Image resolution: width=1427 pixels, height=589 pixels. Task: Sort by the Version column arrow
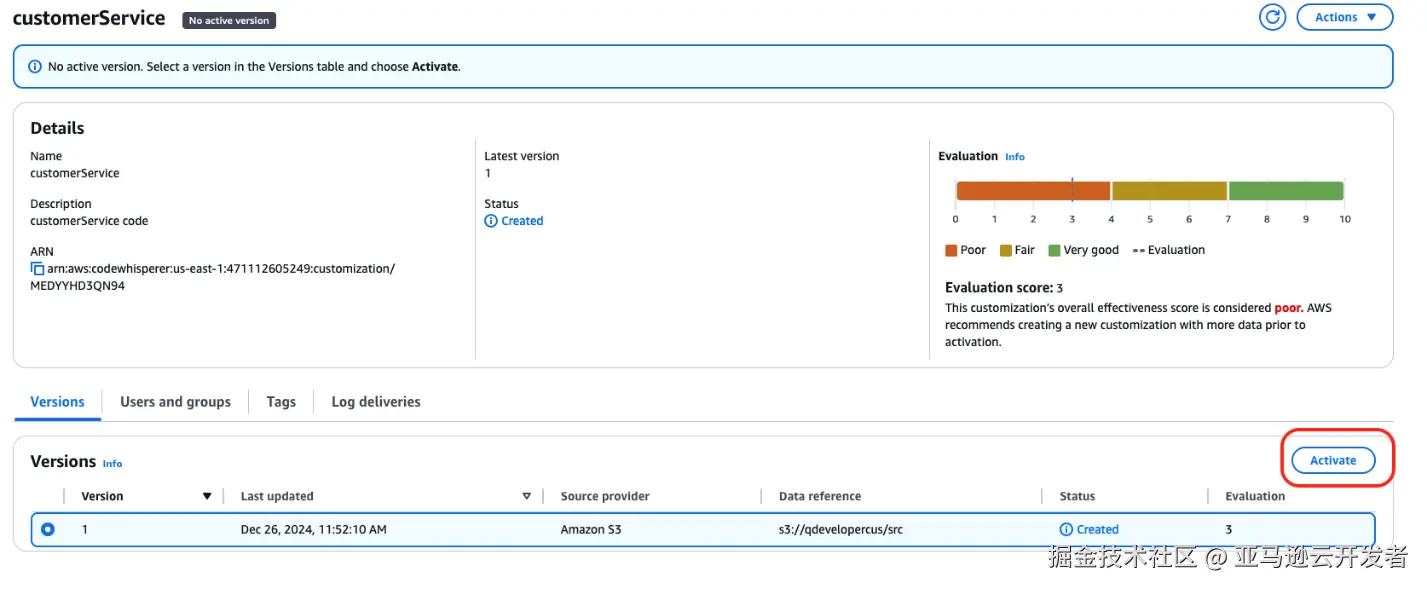(207, 496)
